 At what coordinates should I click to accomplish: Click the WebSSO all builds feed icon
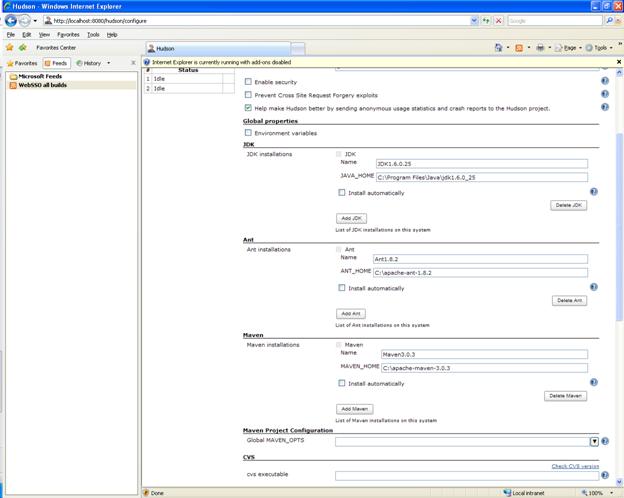coord(13,85)
